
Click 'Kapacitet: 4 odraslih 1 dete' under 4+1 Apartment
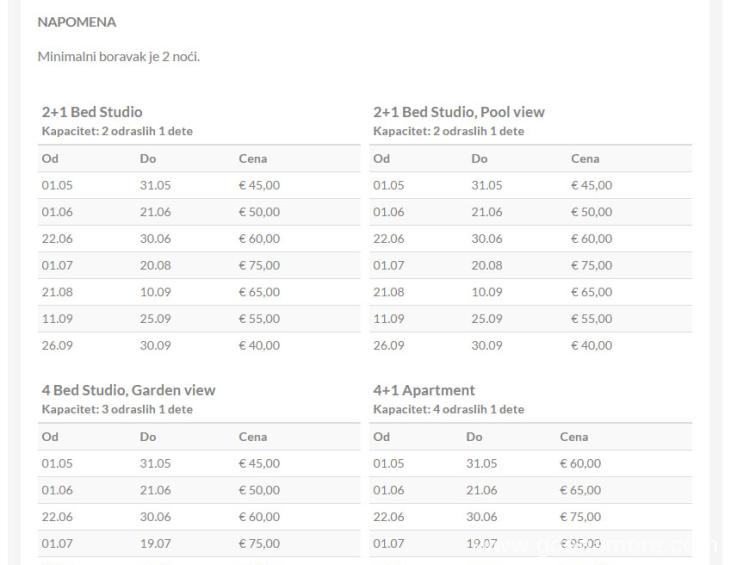click(x=448, y=409)
